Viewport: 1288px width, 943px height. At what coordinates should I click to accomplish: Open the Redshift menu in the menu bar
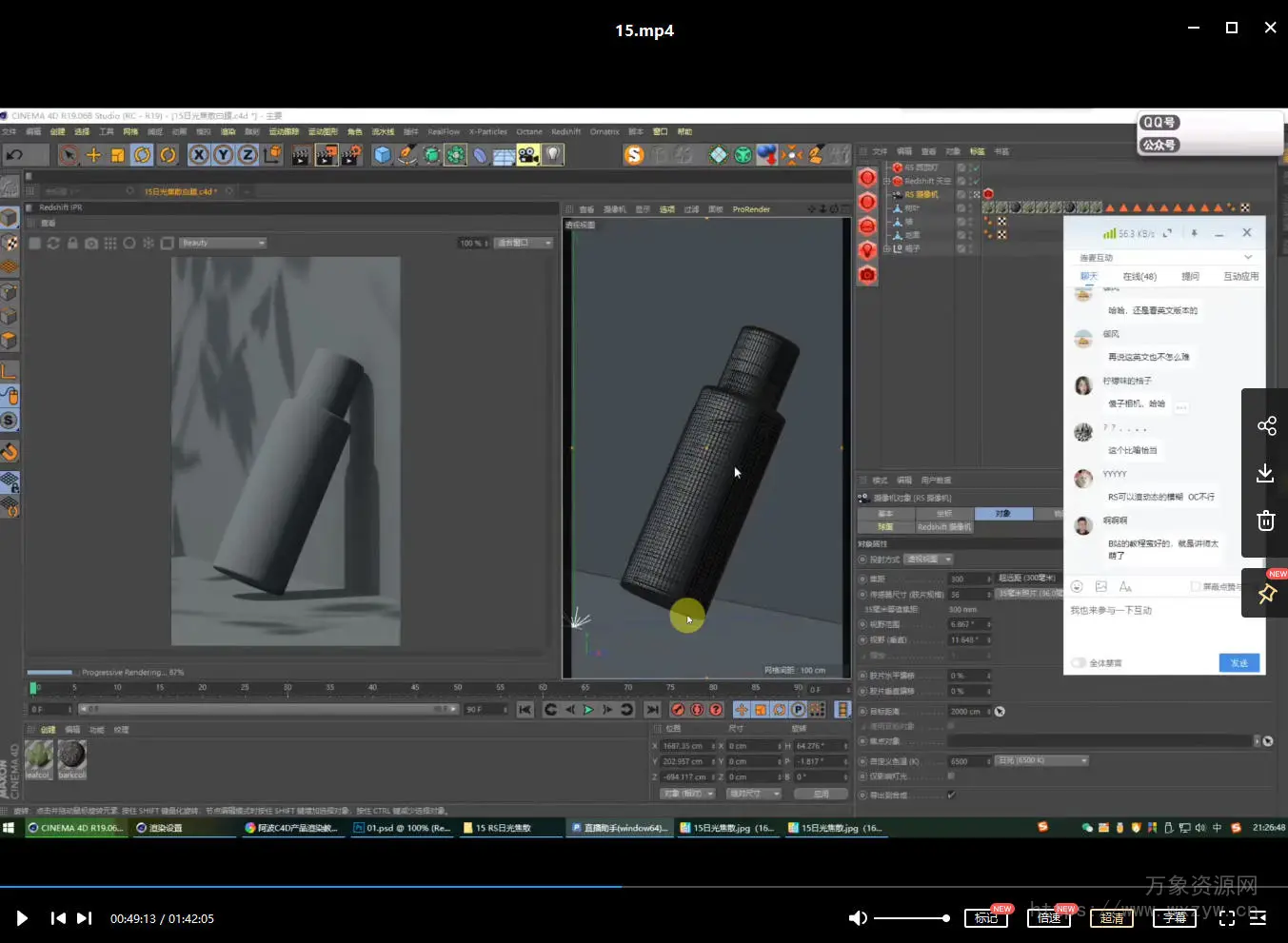tap(565, 132)
